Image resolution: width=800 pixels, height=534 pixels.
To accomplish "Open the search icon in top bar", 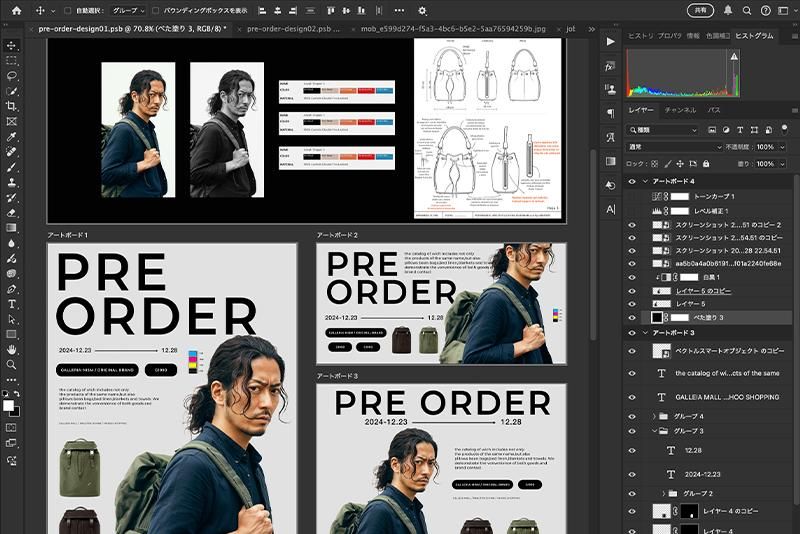I will click(x=745, y=10).
